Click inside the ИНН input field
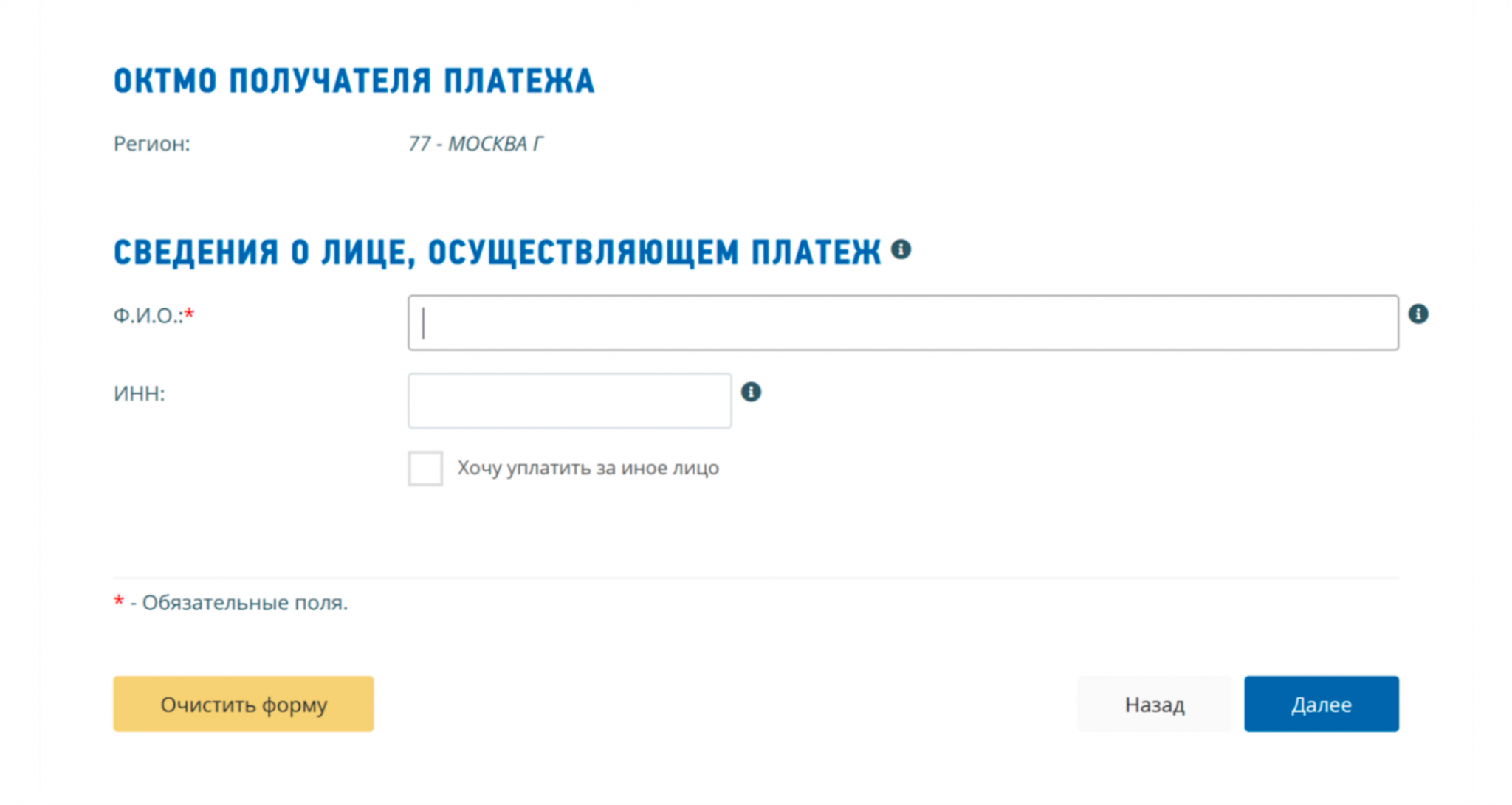Image resolution: width=1512 pixels, height=805 pixels. (x=568, y=400)
